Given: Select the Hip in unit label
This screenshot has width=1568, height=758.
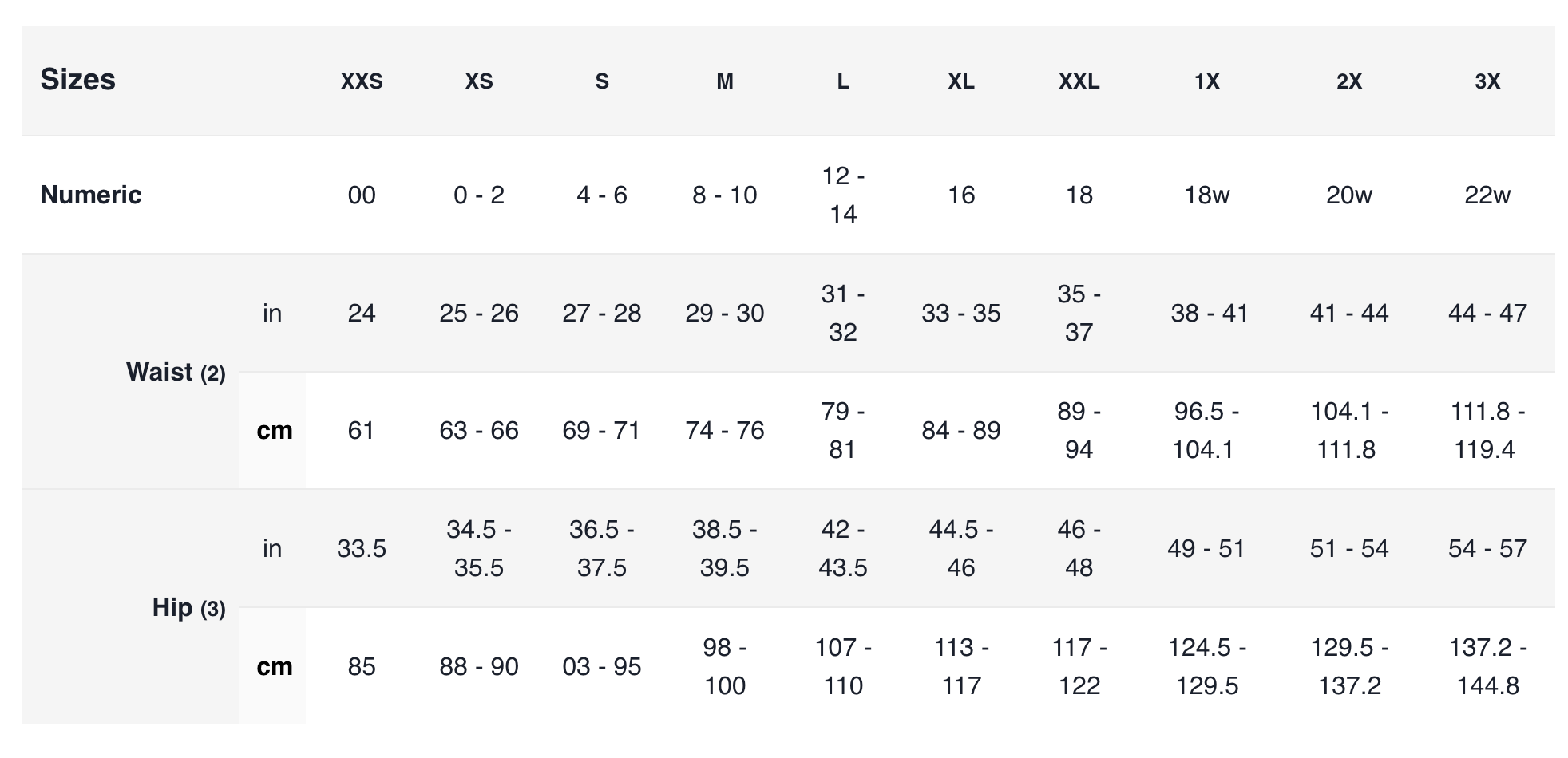Looking at the screenshot, I should pyautogui.click(x=272, y=549).
